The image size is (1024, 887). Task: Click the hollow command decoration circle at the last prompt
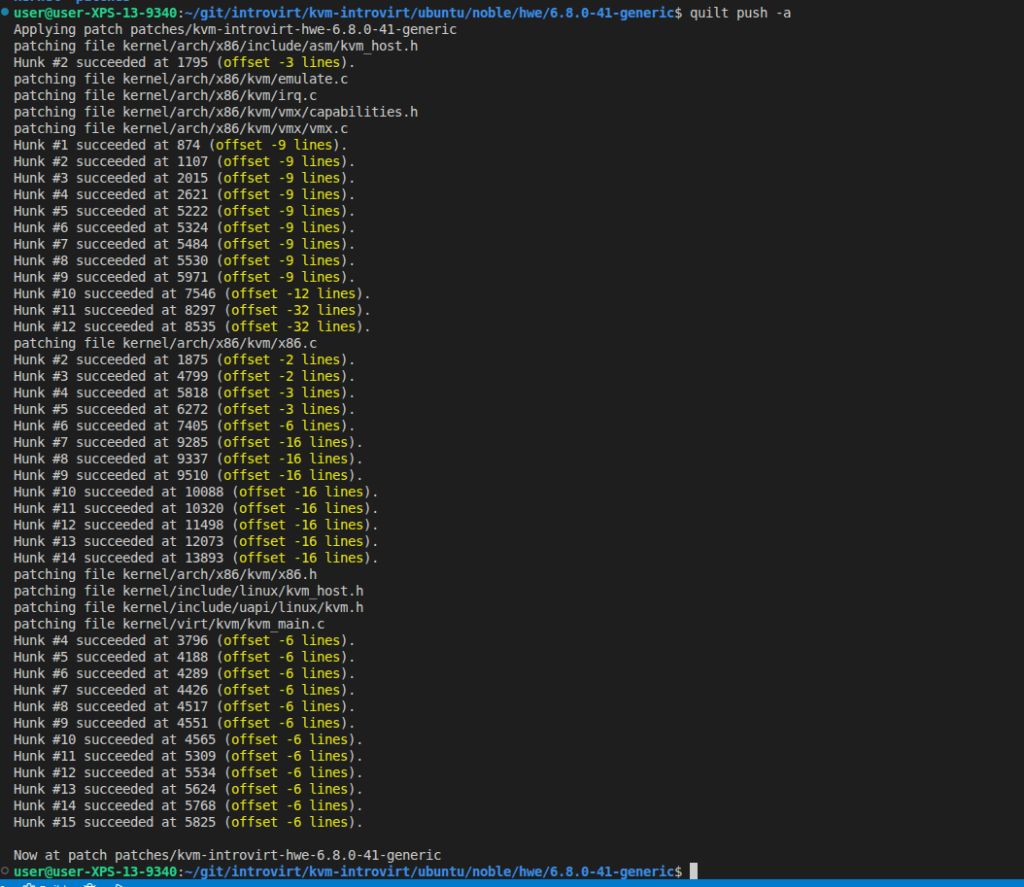pos(5,872)
